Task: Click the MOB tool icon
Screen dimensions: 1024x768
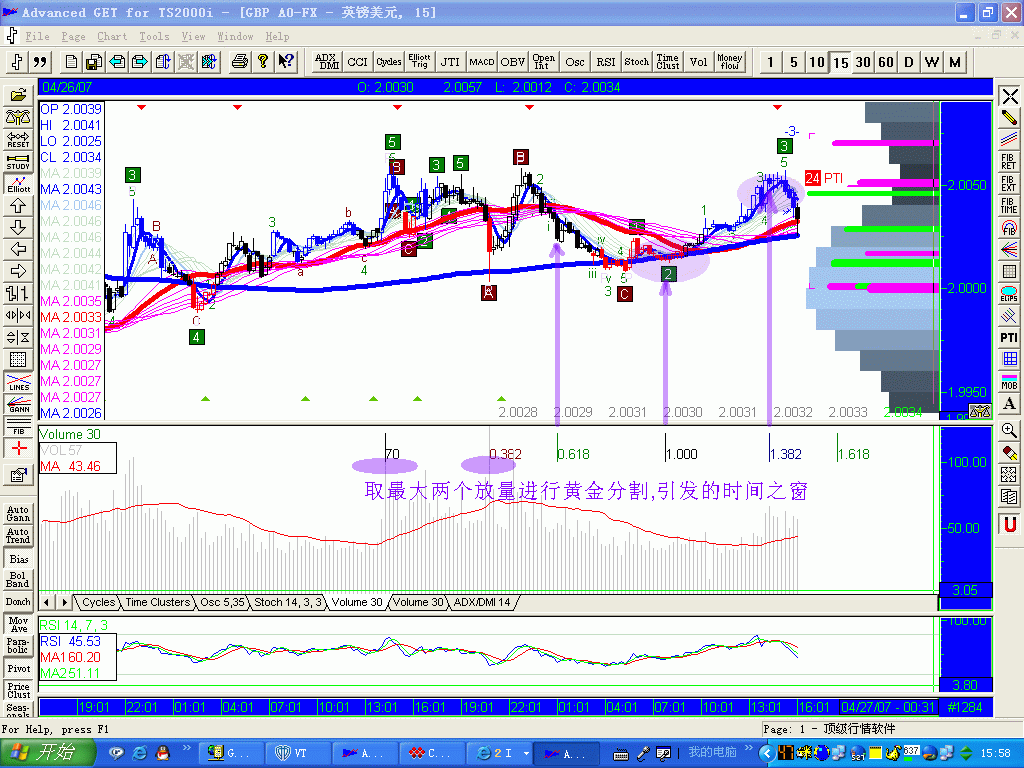Action: pos(1009,382)
